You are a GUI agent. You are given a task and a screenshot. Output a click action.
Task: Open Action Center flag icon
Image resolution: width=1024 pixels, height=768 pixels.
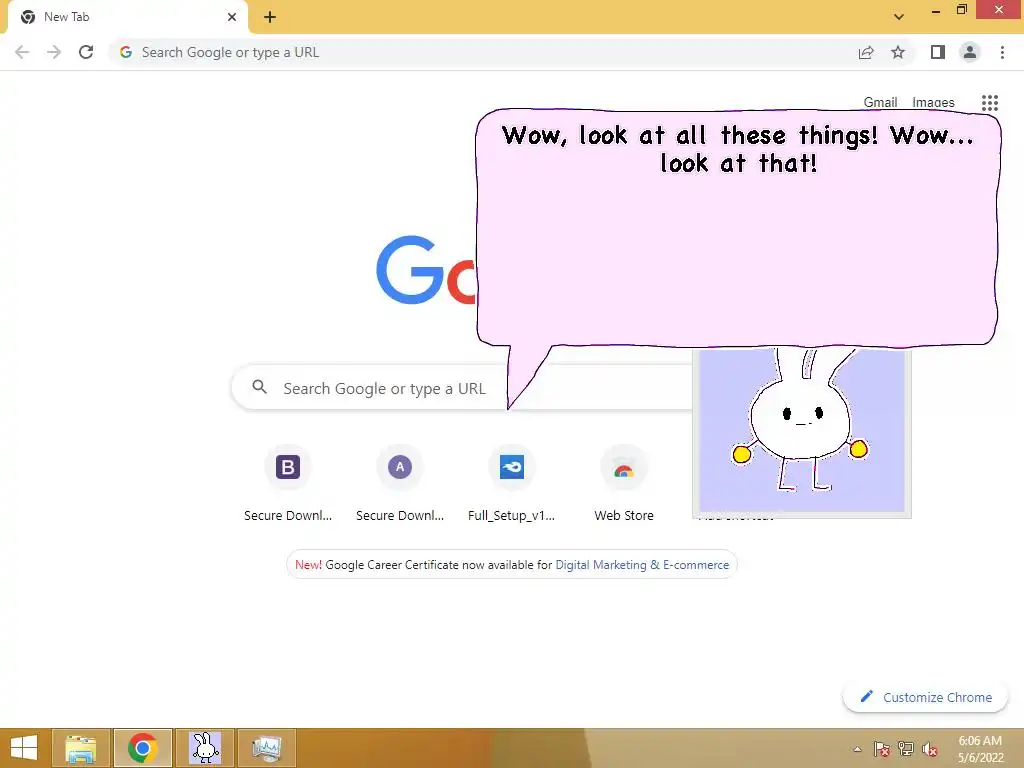(x=882, y=749)
